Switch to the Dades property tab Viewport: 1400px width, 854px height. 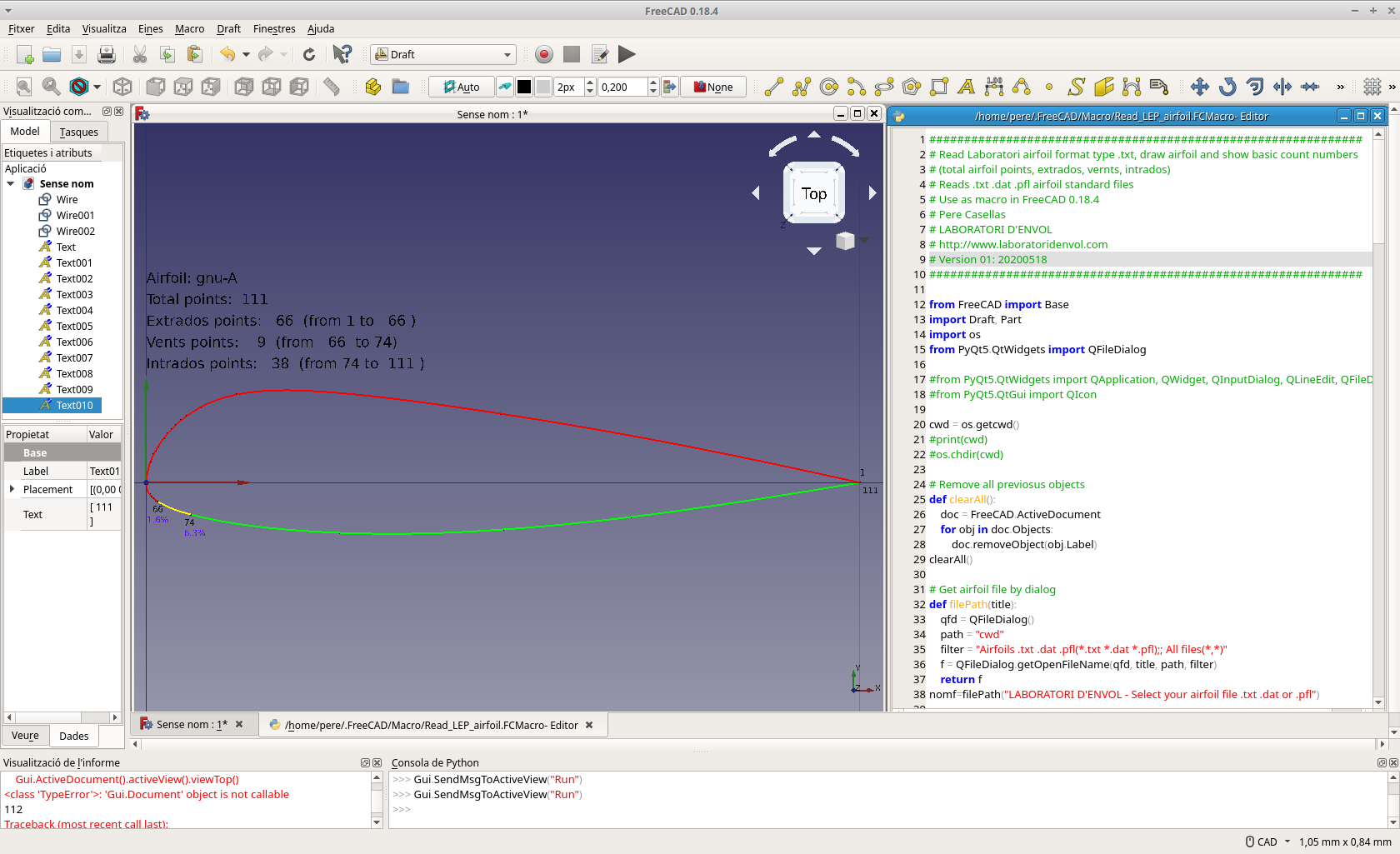[x=74, y=736]
